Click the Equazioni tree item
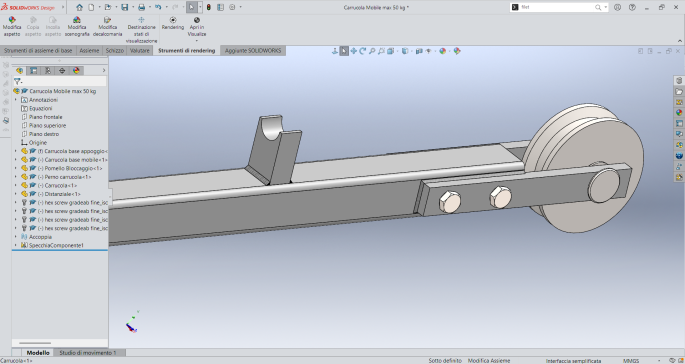Screen dimensions: 685x364 point(40,108)
